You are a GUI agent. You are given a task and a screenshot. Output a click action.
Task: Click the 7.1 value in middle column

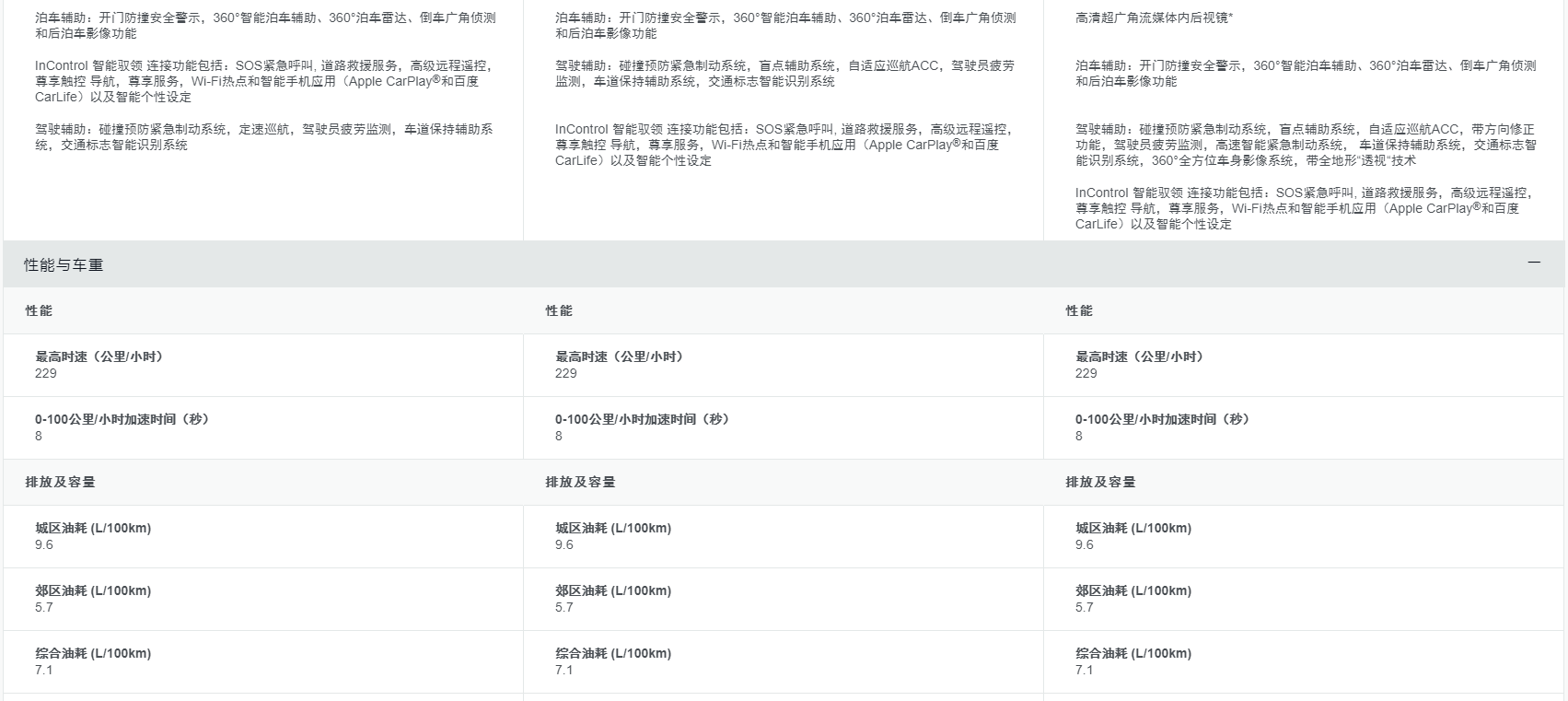[564, 670]
